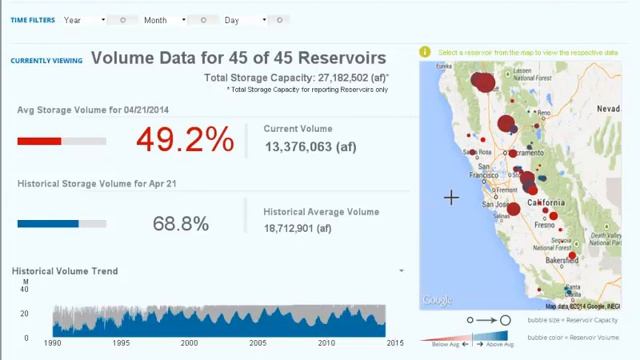The width and height of the screenshot is (640, 360).
Task: Toggle the Day filter switch
Action: (x=279, y=20)
